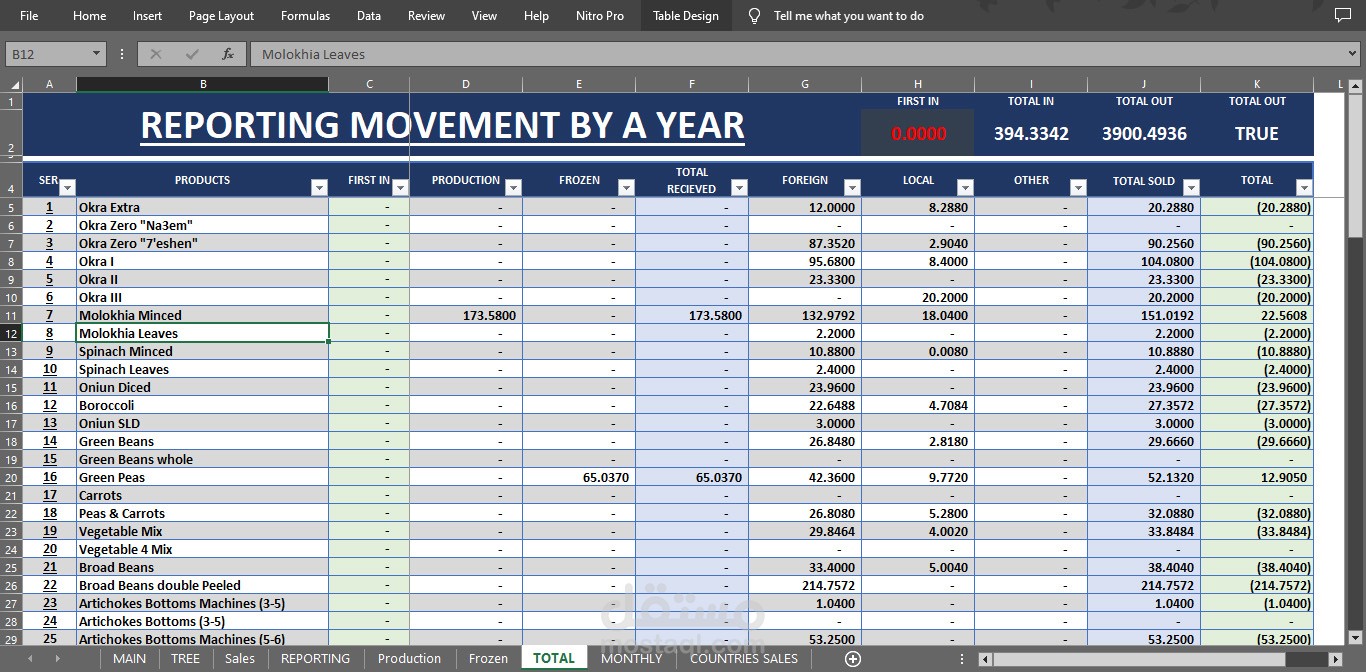Screen dimensions: 1366x672
Task: Click the Enter checkmark icon in formula bar
Action: pos(192,54)
